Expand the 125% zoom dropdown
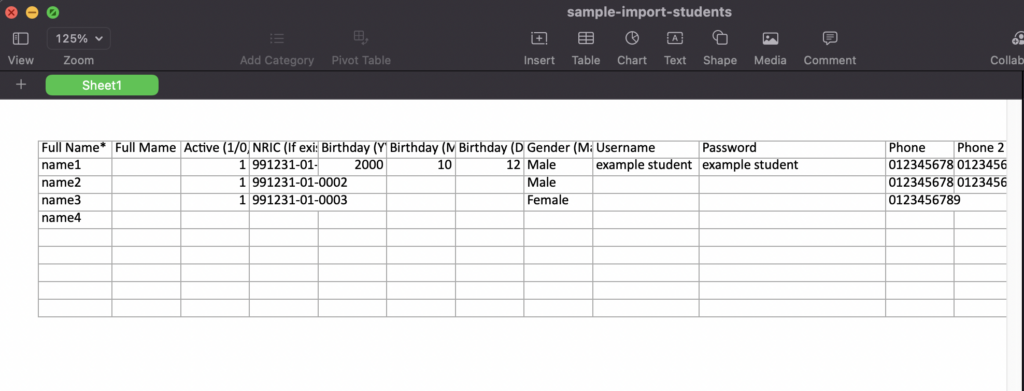 (78, 39)
